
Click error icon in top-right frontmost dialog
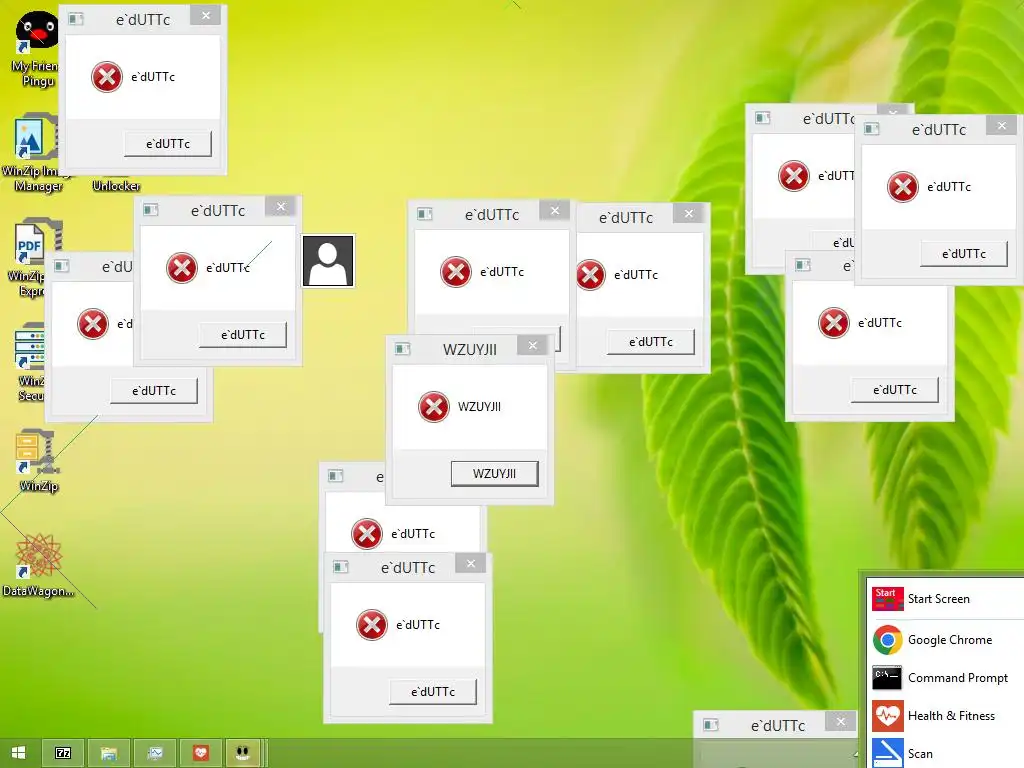903,187
